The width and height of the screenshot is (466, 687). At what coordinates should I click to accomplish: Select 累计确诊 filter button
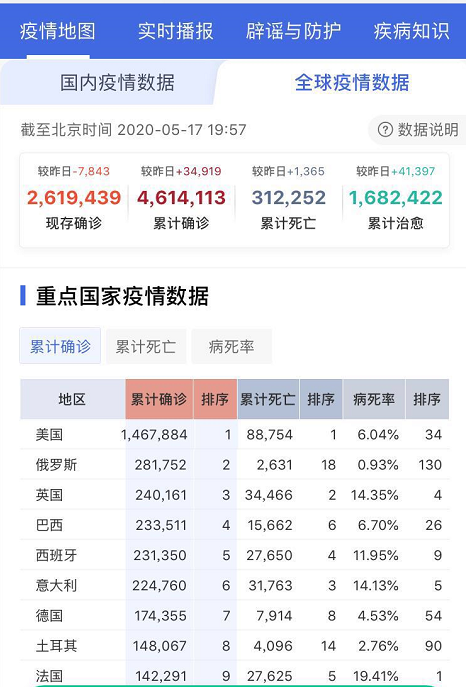point(60,346)
